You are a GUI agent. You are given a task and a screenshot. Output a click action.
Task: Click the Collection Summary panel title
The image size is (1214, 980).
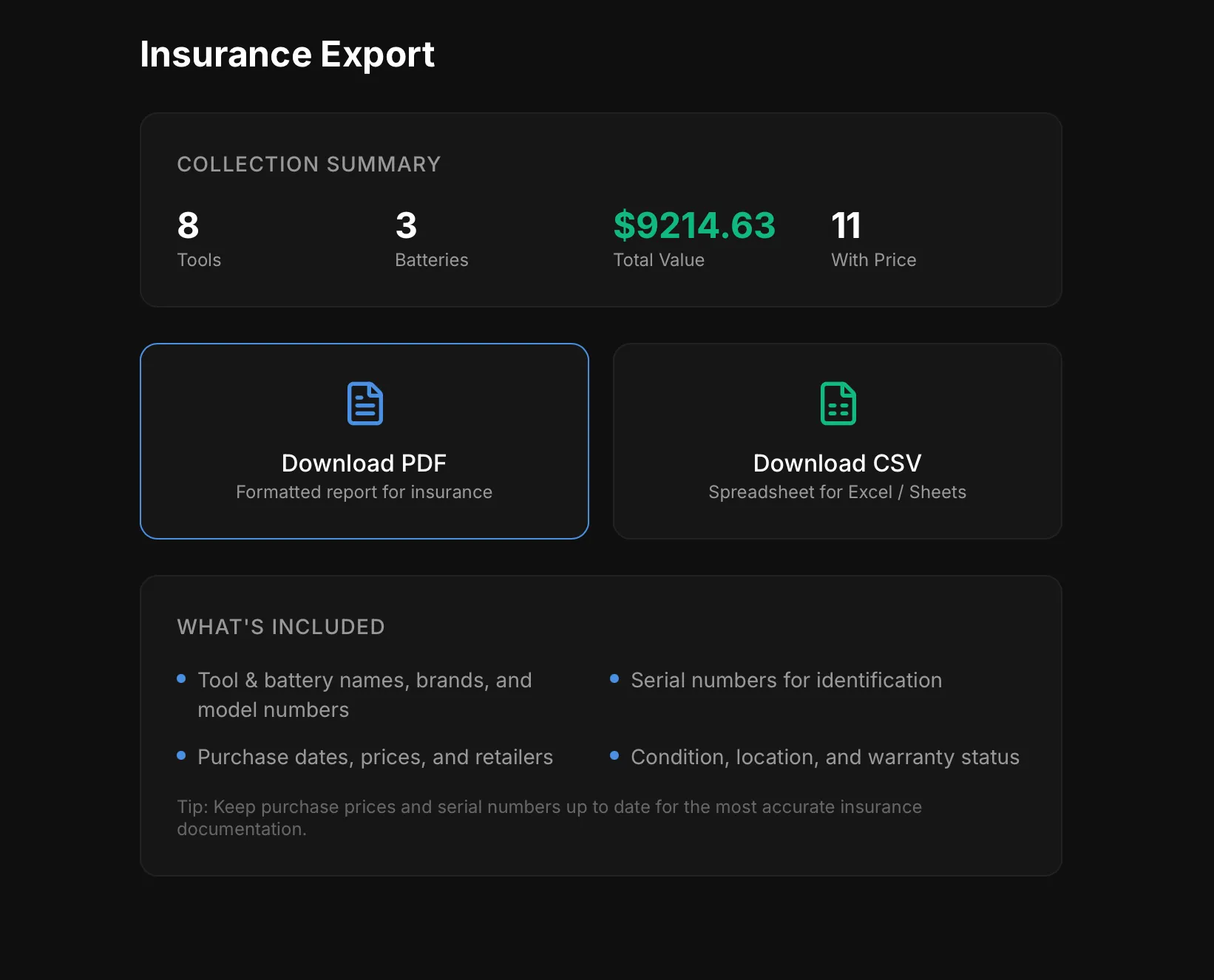308,164
